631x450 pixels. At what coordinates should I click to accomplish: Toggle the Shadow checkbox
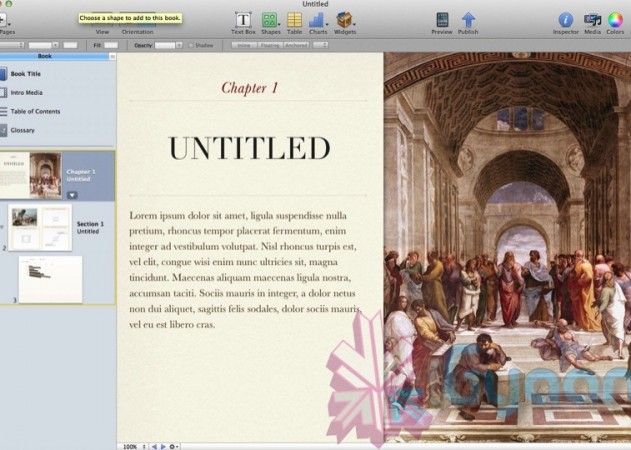(189, 45)
